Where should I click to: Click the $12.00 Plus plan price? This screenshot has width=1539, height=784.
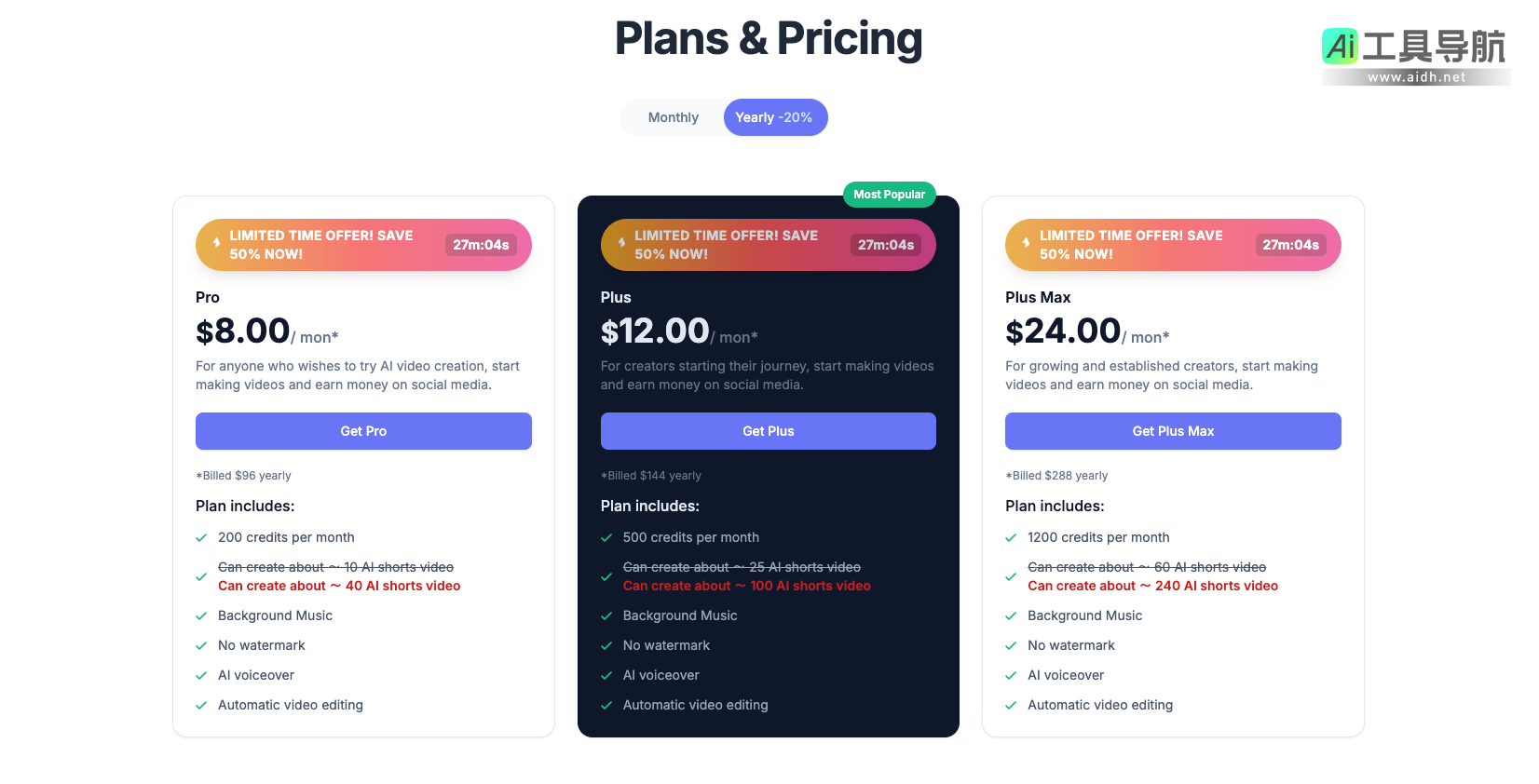coord(655,331)
